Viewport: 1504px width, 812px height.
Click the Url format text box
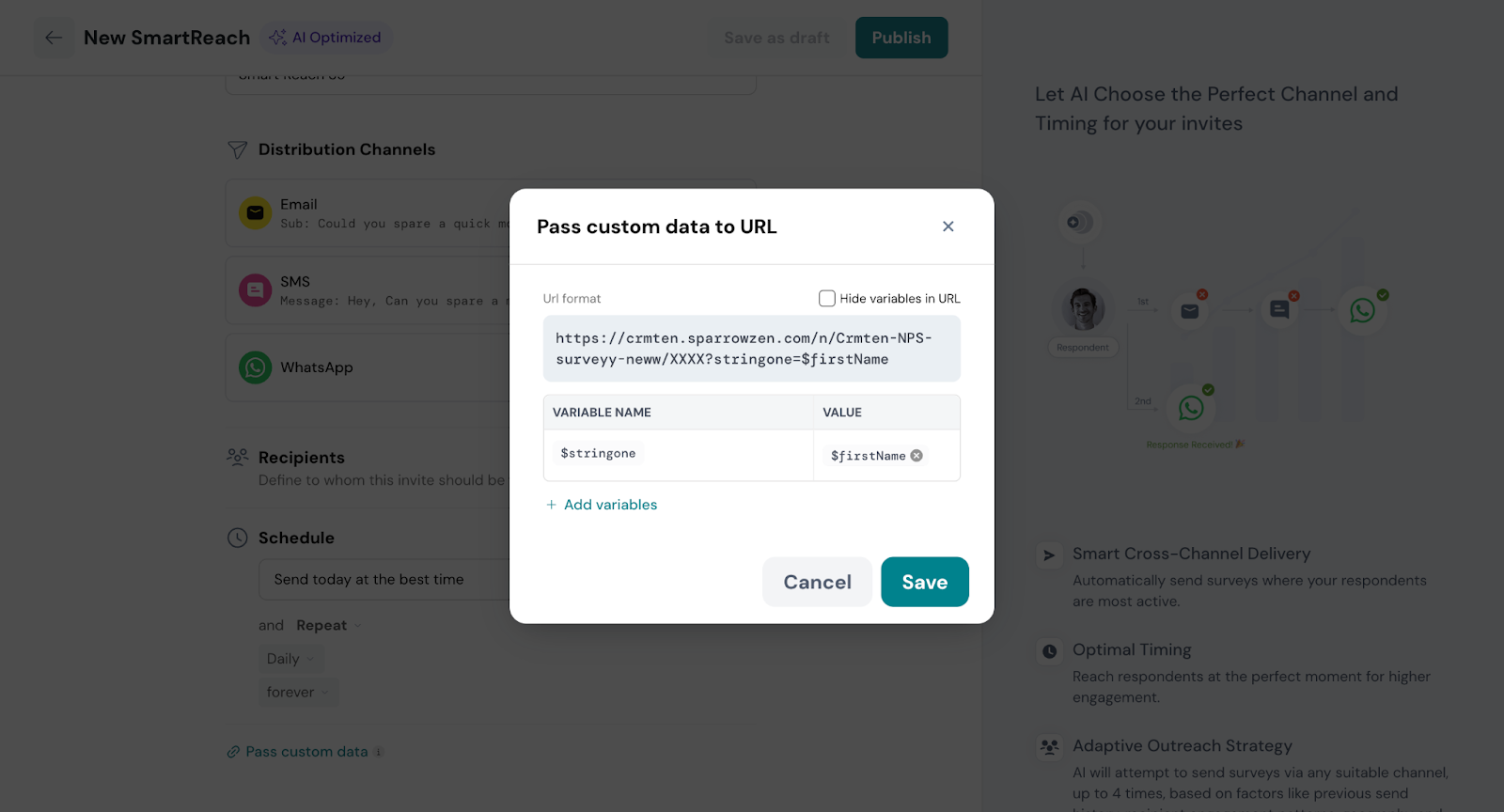click(x=751, y=349)
